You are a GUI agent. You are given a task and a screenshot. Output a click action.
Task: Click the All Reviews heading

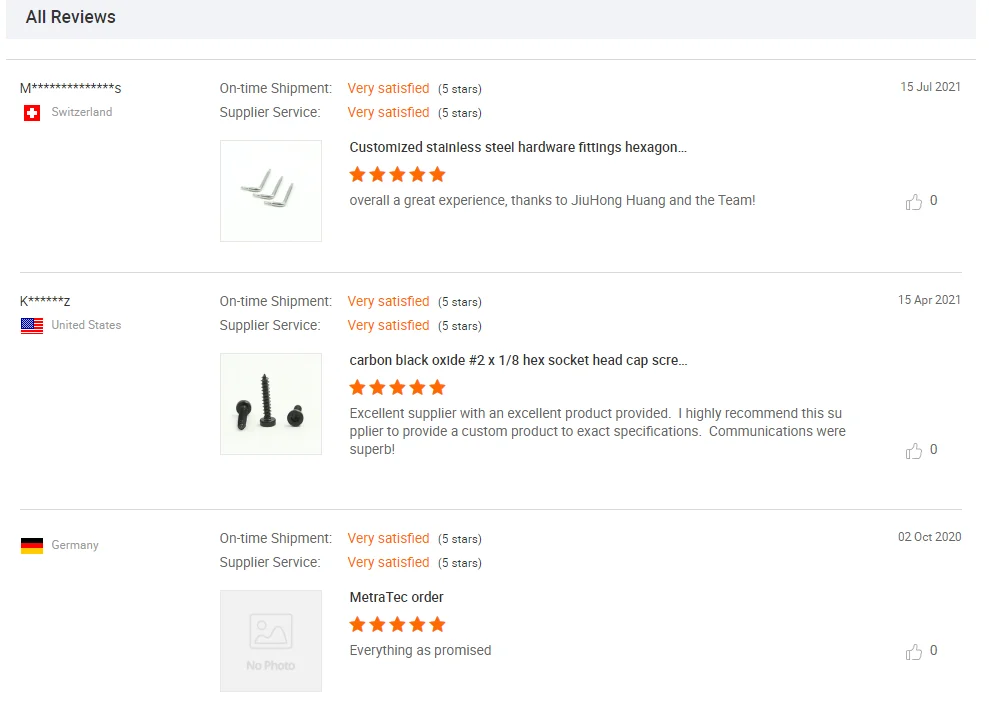click(70, 17)
